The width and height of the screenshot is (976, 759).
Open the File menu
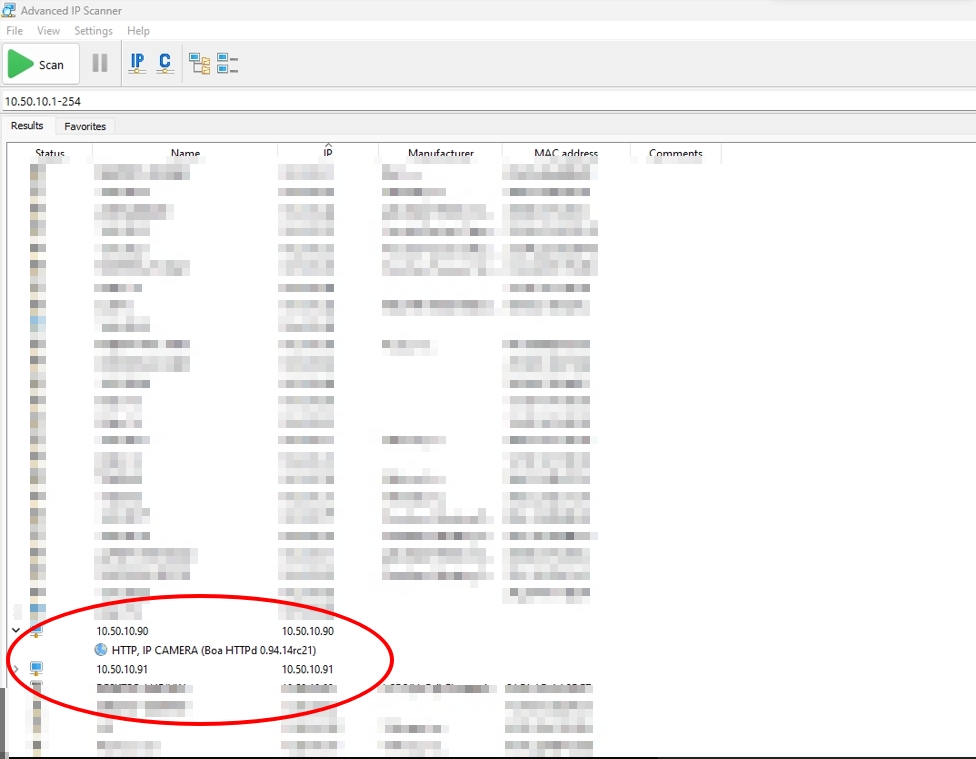point(14,31)
